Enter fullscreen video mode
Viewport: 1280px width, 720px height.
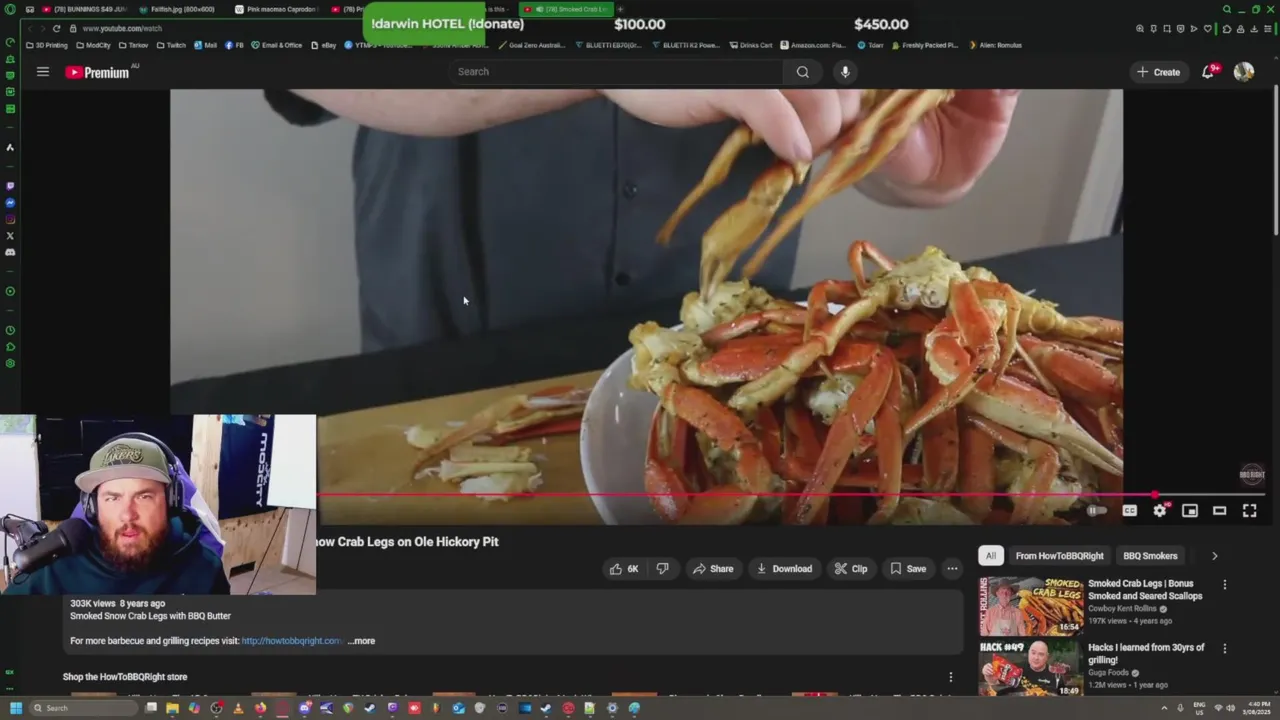click(x=1250, y=511)
